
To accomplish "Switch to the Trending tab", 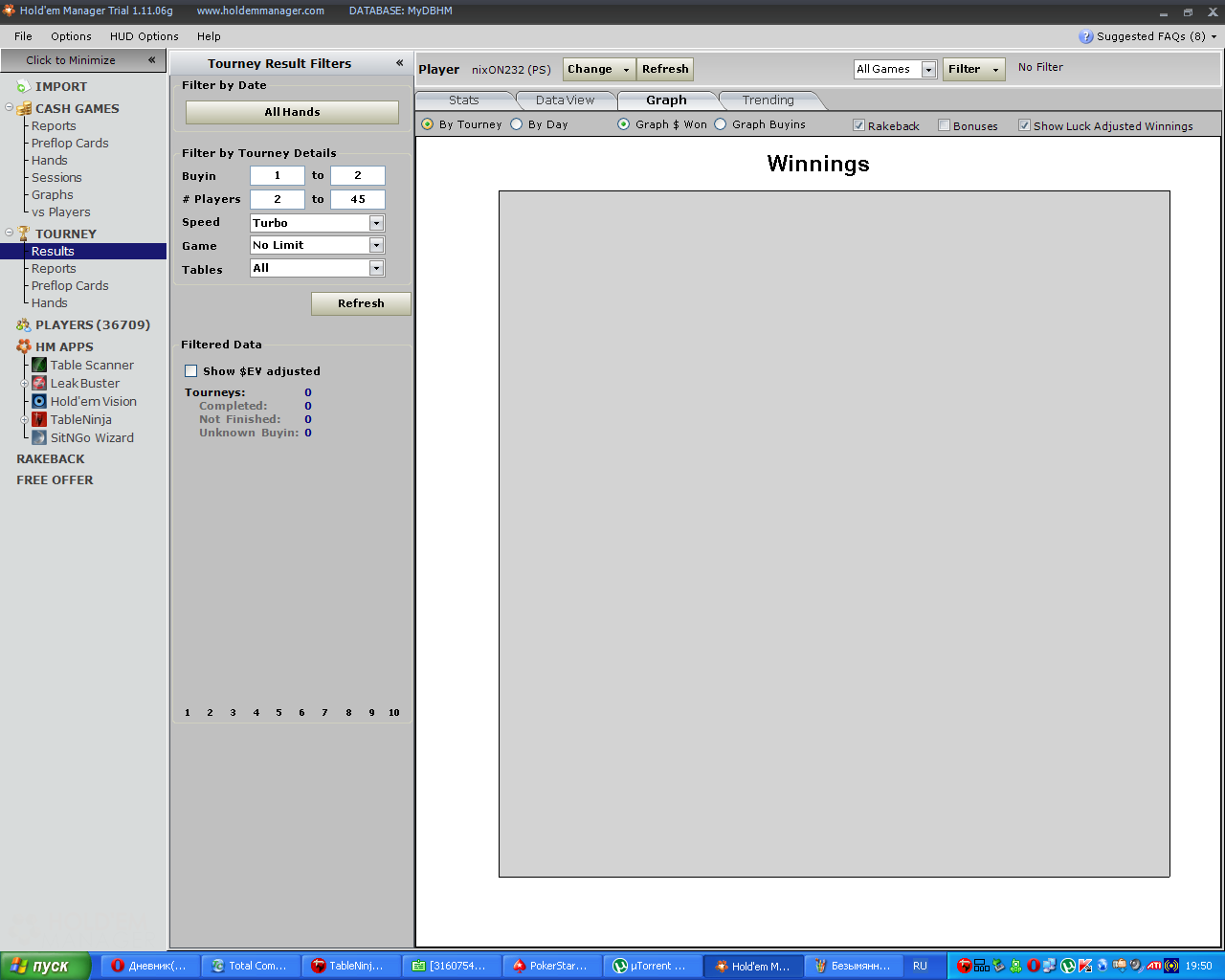I will 768,100.
